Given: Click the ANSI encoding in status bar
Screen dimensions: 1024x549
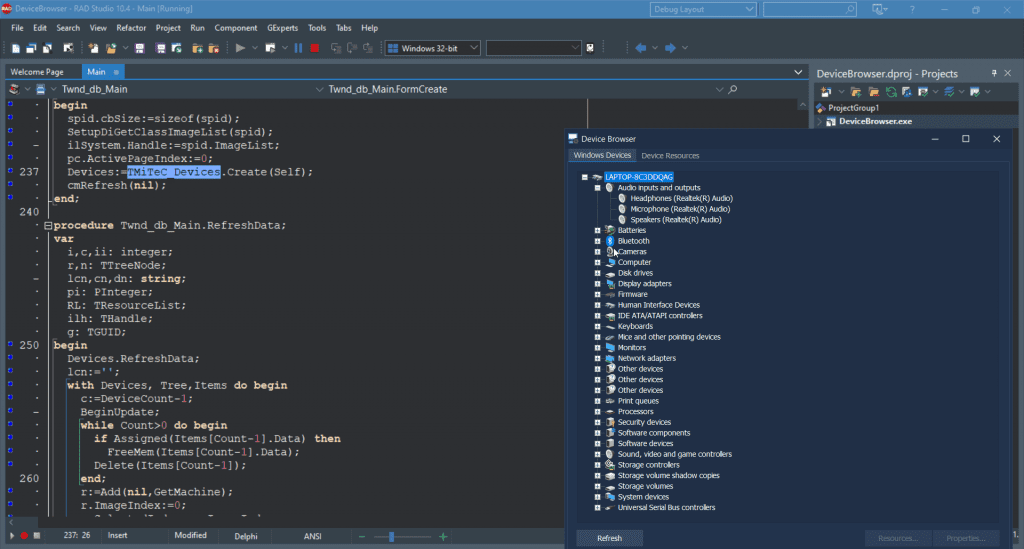Looking at the screenshot, I should pos(313,536).
